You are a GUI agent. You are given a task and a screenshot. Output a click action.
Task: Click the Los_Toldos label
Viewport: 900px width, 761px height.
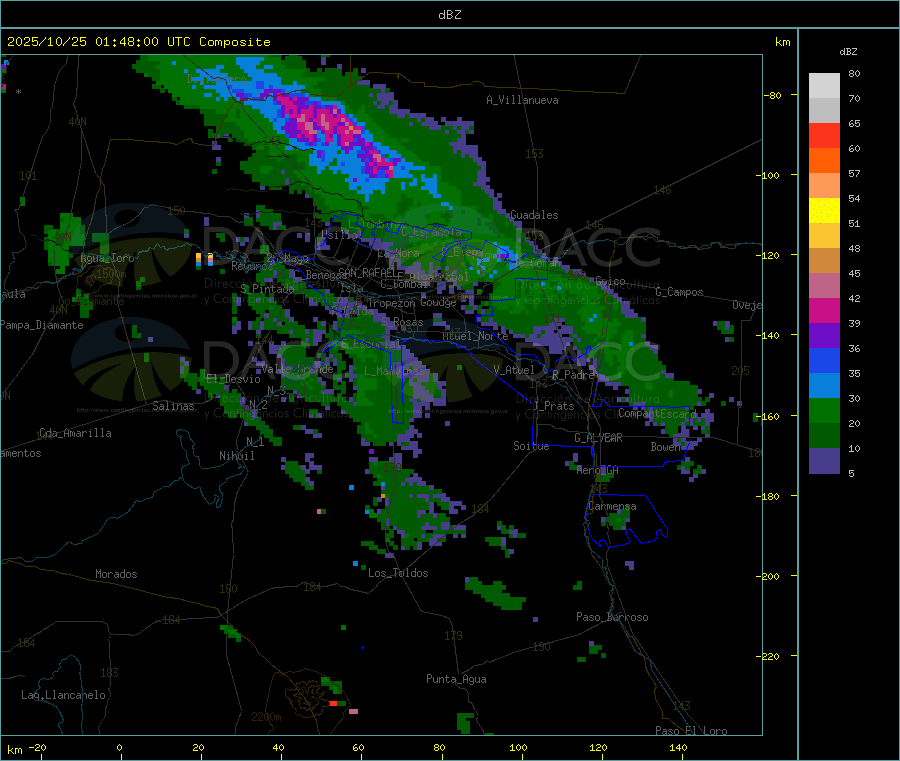click(398, 573)
